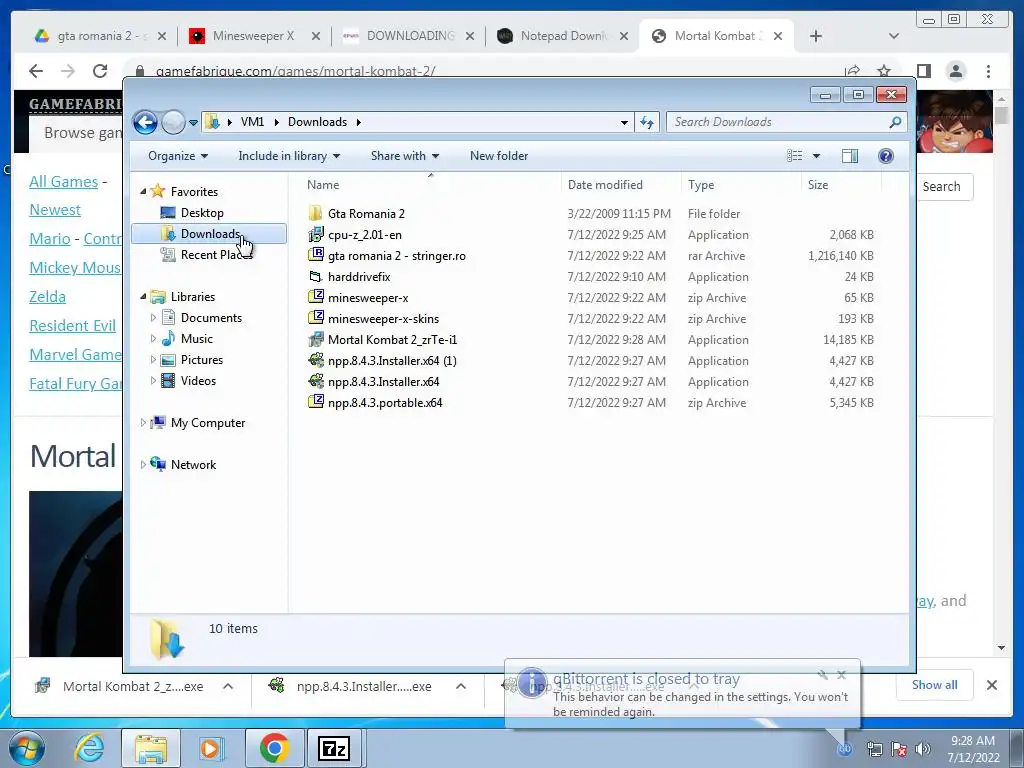This screenshot has width=1024, height=768.
Task: Bookmark this page with star icon
Action: (884, 71)
